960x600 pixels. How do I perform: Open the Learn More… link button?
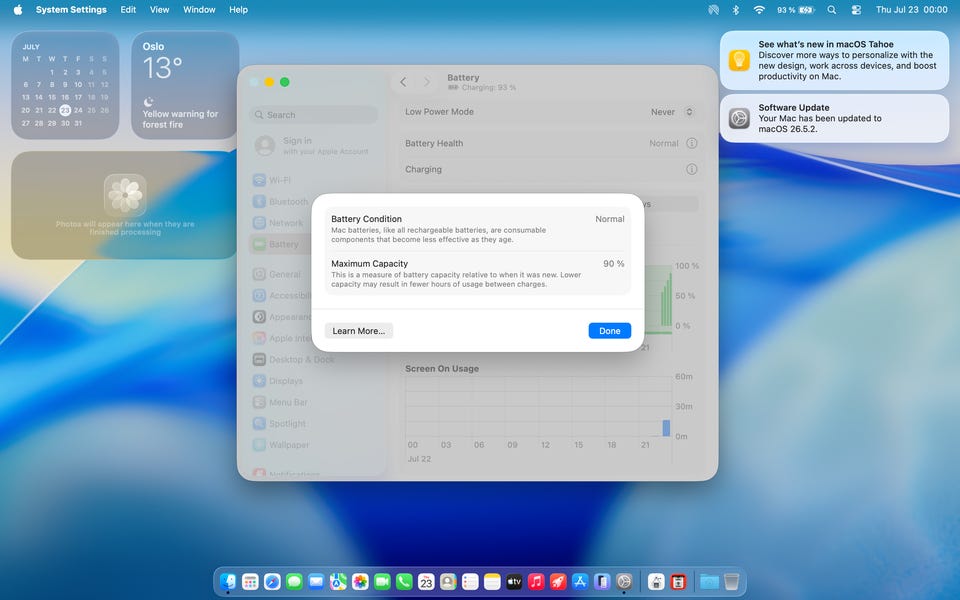[x=359, y=331]
